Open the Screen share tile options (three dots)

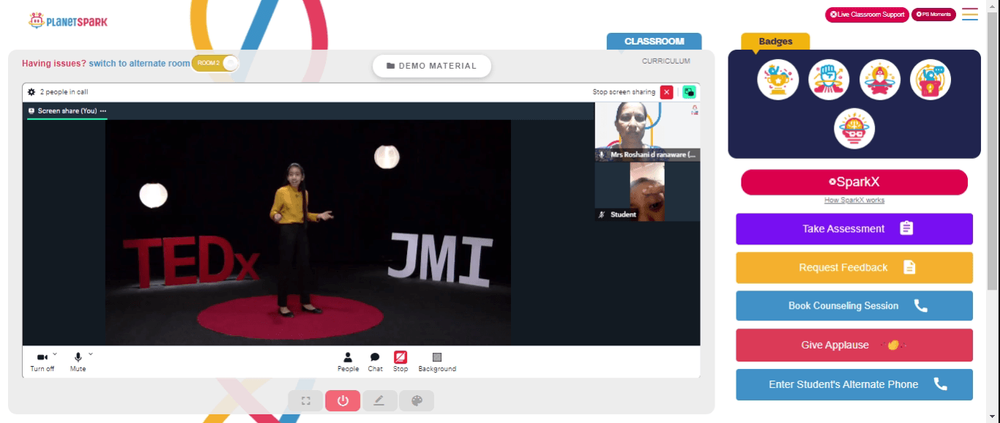(x=103, y=111)
